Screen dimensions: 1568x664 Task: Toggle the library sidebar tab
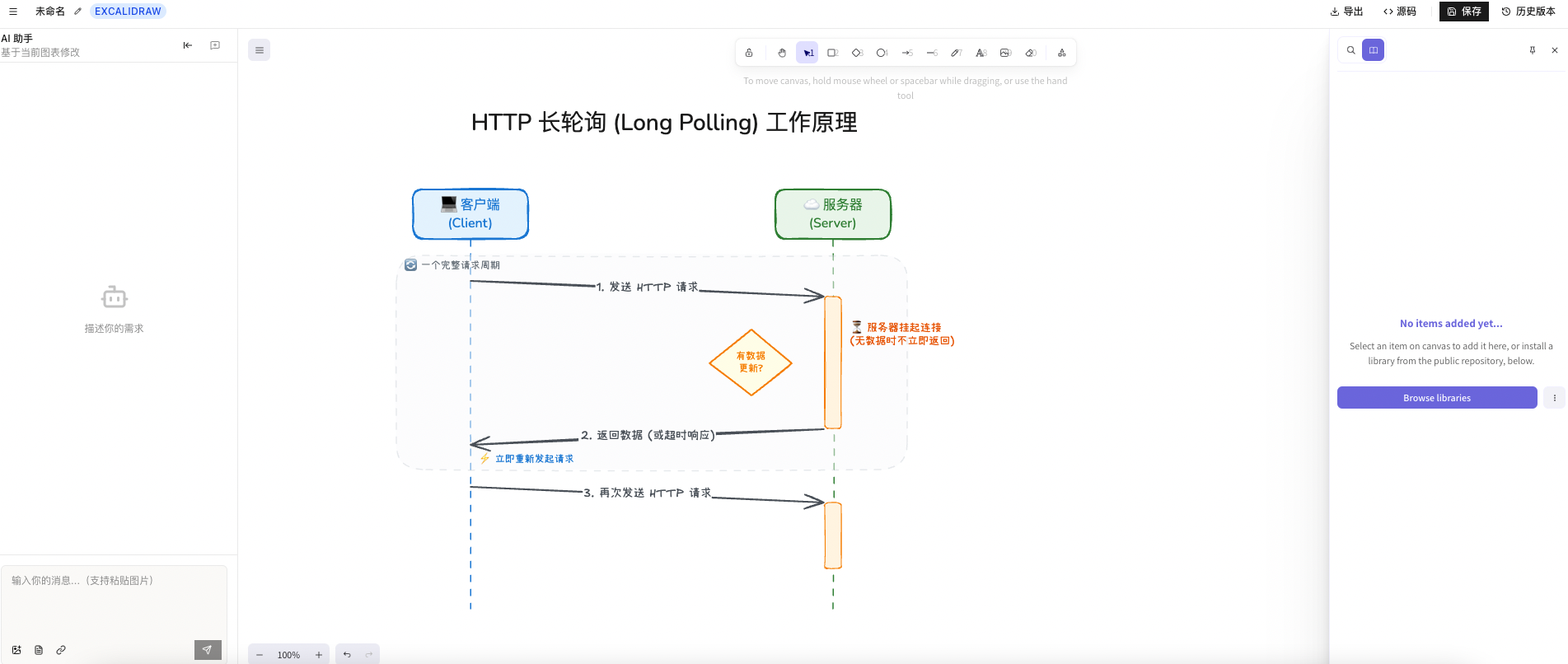pos(1373,50)
